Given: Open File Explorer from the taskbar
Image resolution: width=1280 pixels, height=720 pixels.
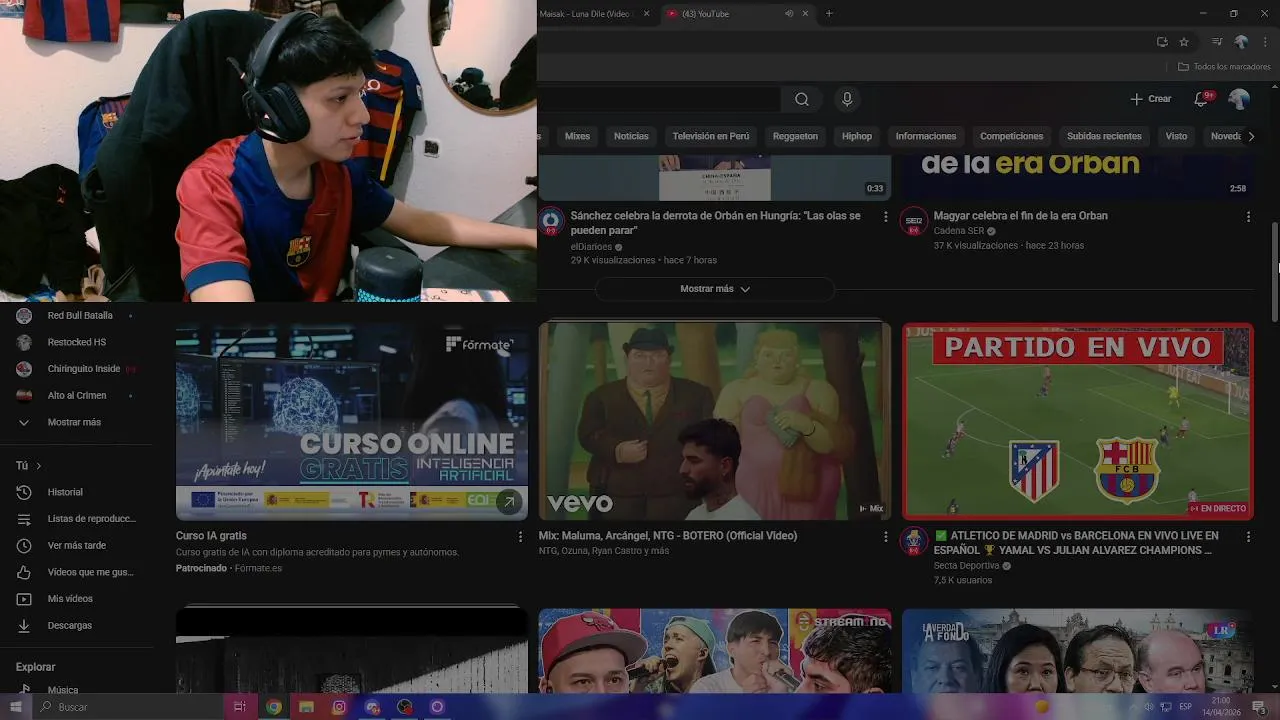Looking at the screenshot, I should point(306,707).
